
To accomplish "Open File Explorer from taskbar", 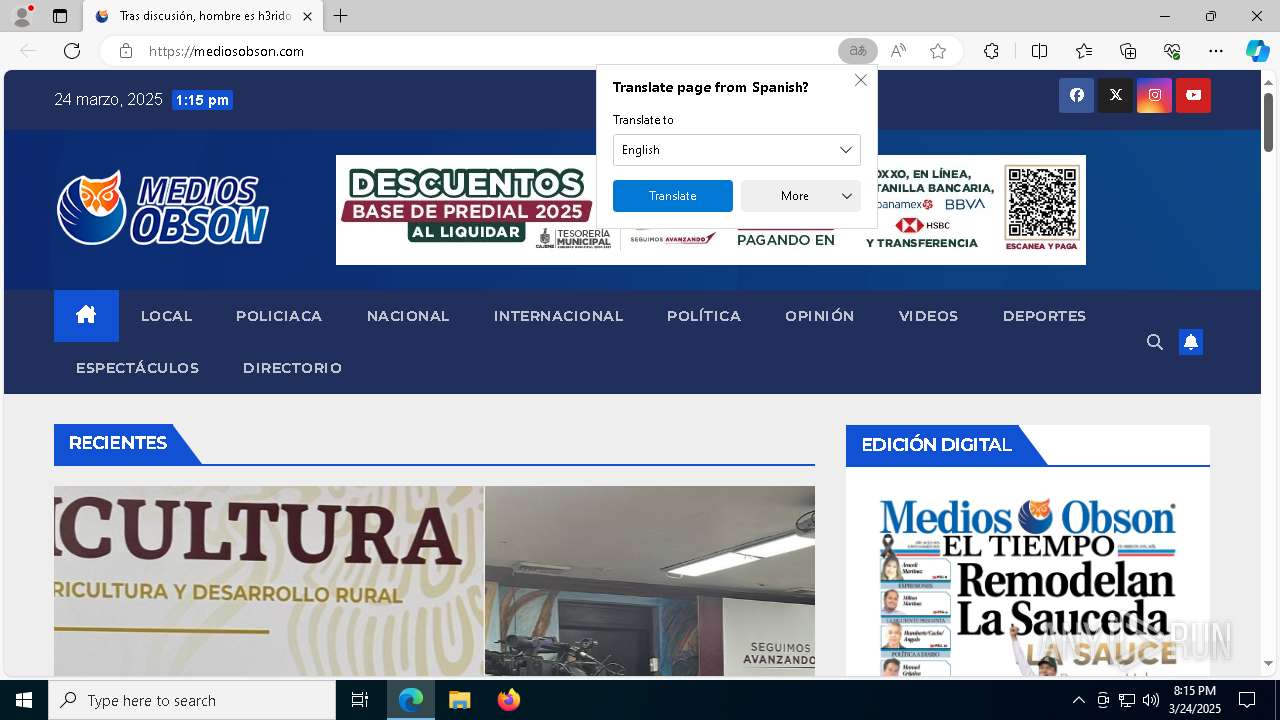I will [x=459, y=700].
